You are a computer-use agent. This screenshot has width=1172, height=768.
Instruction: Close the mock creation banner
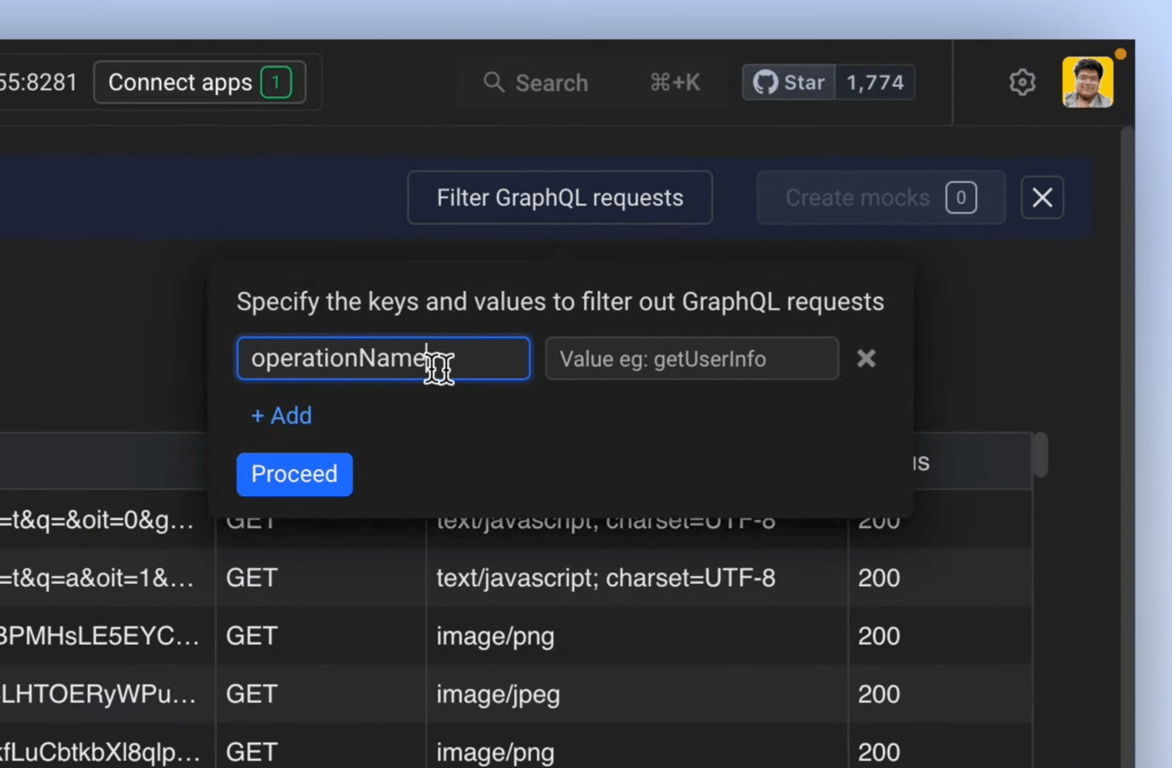[x=1042, y=198]
